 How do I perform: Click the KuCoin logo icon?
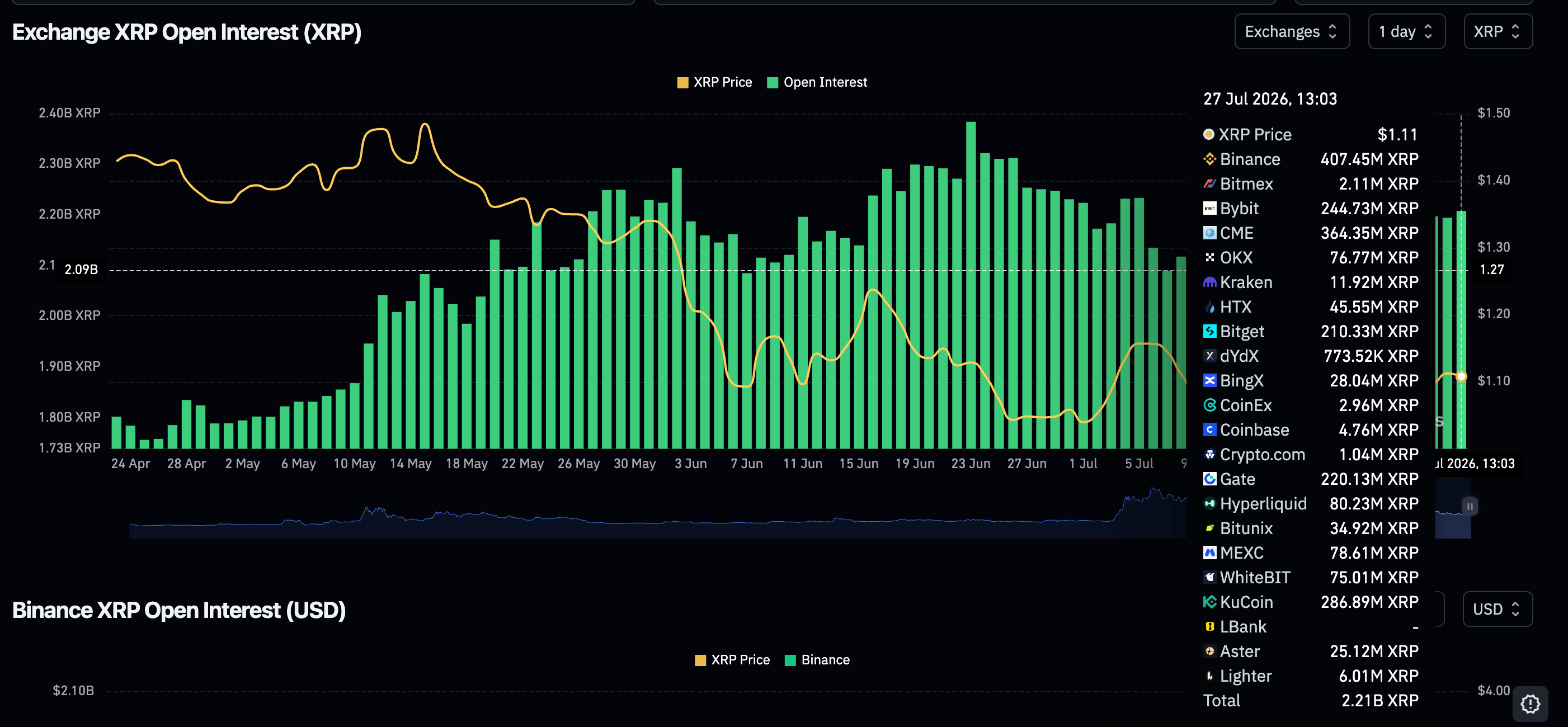tap(1209, 602)
